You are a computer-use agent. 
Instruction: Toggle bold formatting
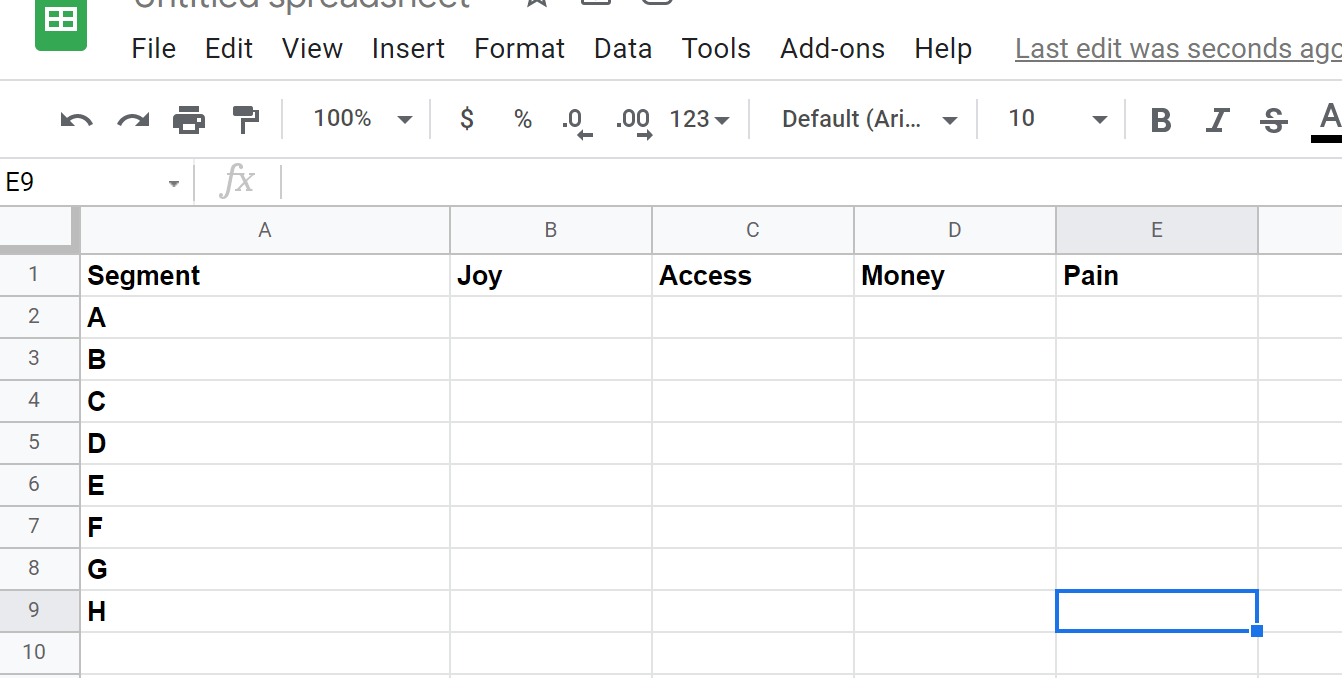tap(1161, 120)
